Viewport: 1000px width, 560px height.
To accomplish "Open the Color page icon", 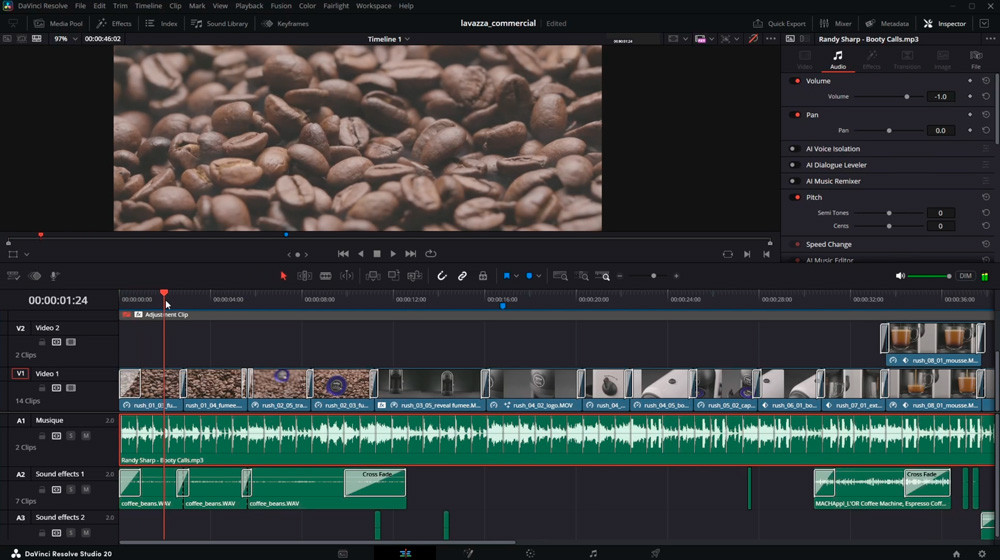I will 530,554.
